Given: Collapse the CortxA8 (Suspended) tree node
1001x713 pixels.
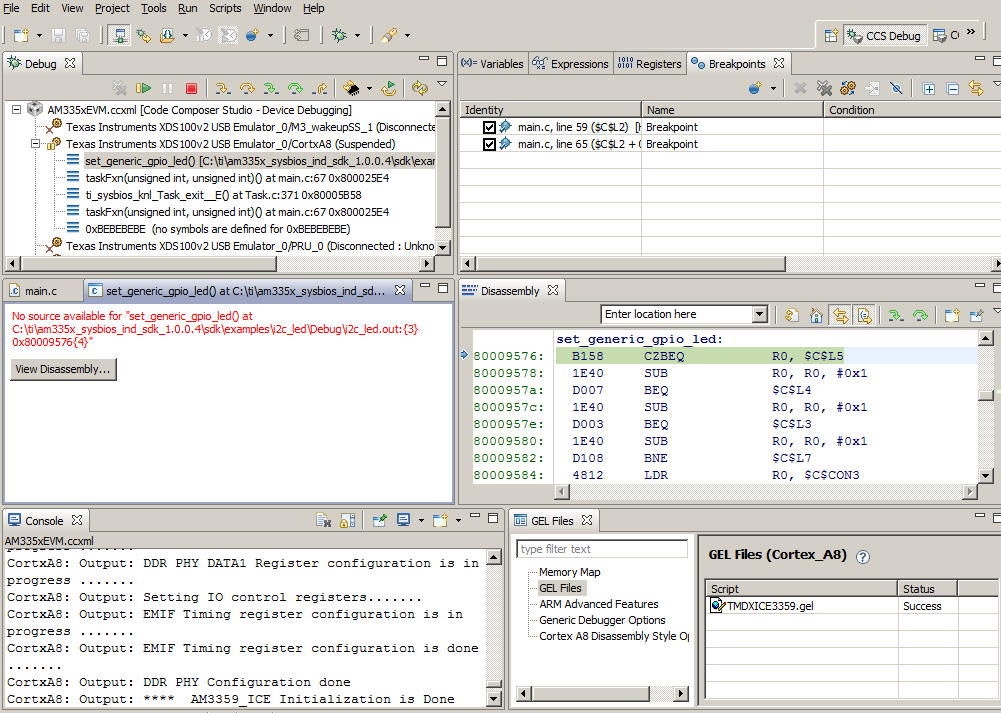Looking at the screenshot, I should point(34,144).
